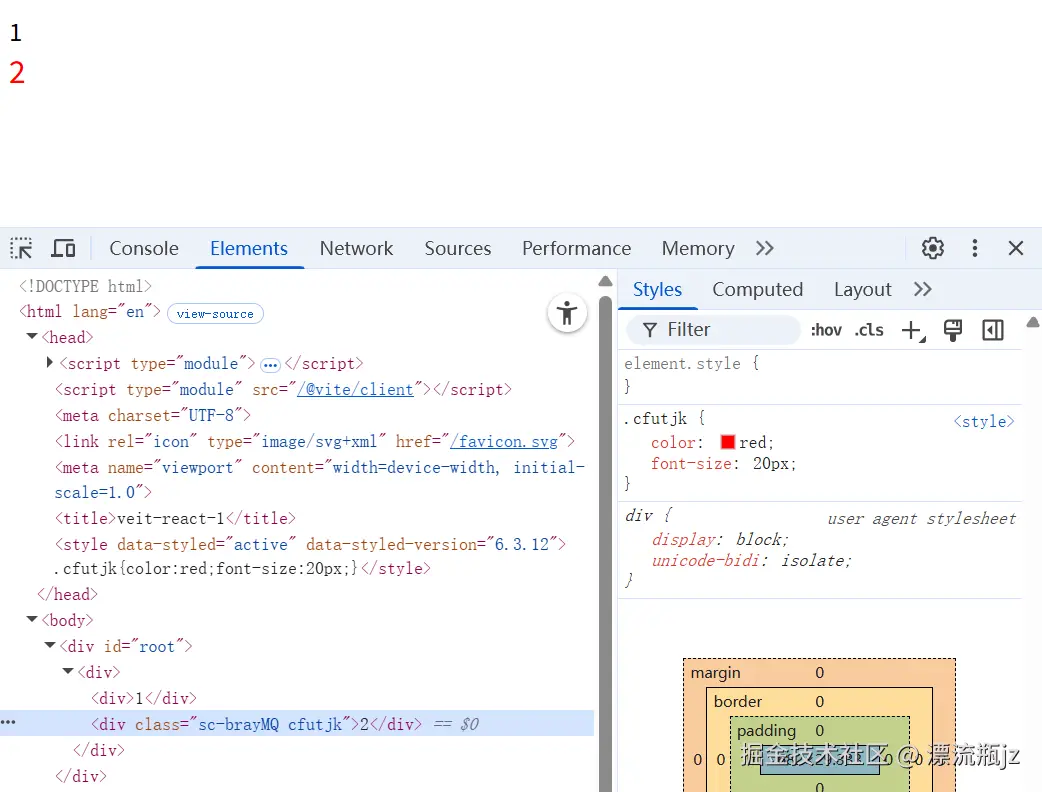This screenshot has width=1042, height=792.
Task: Click the rendering emulation brush icon
Action: point(952,329)
